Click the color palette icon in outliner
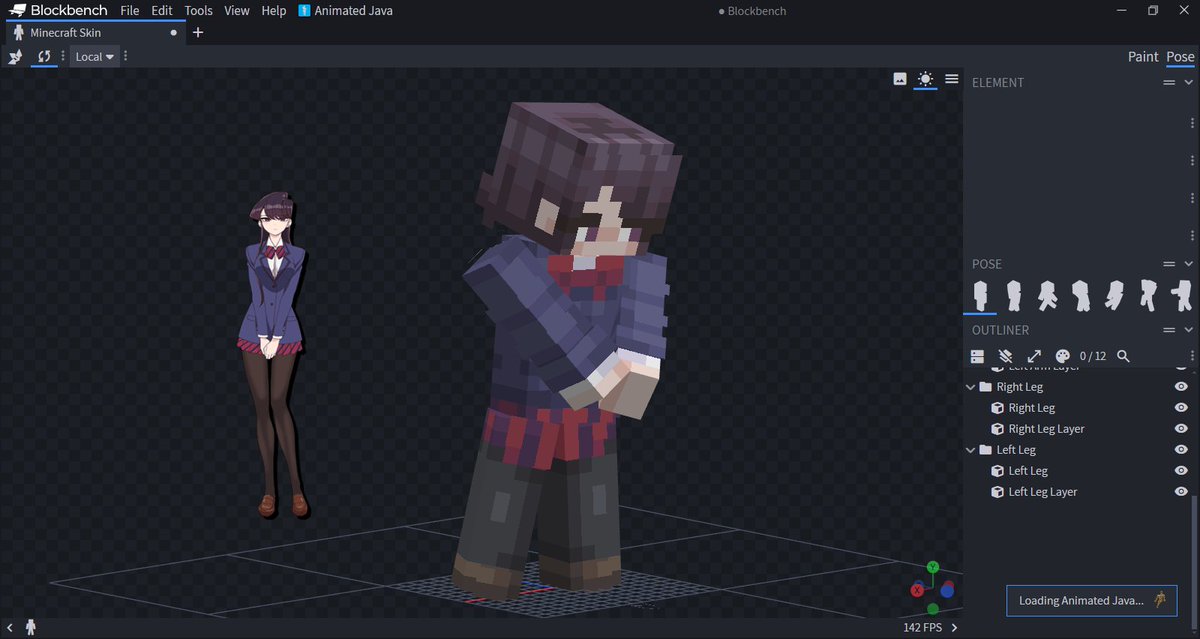This screenshot has height=639, width=1200. (x=1063, y=356)
